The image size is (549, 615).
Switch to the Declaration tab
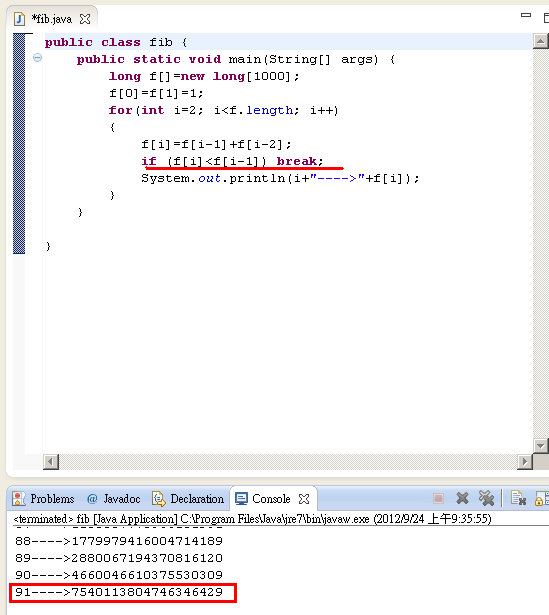[x=188, y=499]
